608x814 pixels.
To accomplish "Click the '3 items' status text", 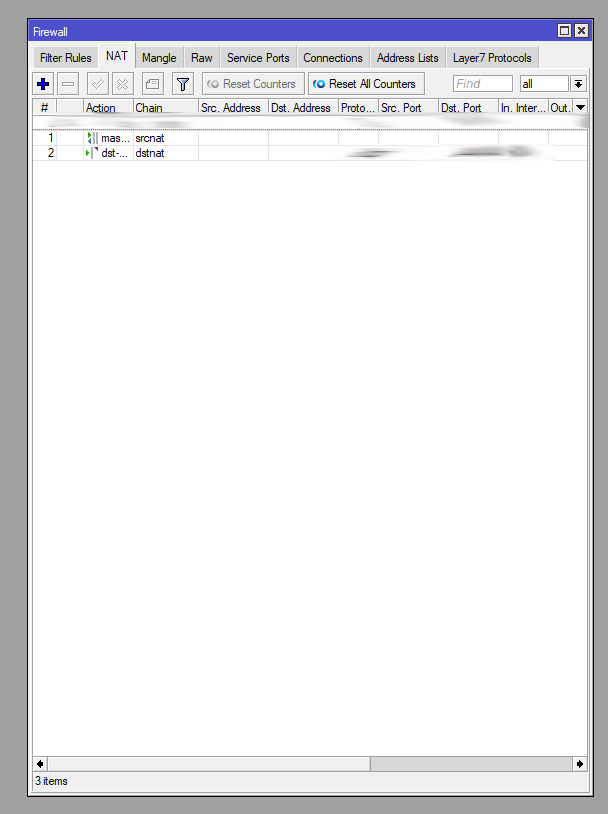I will point(51,781).
